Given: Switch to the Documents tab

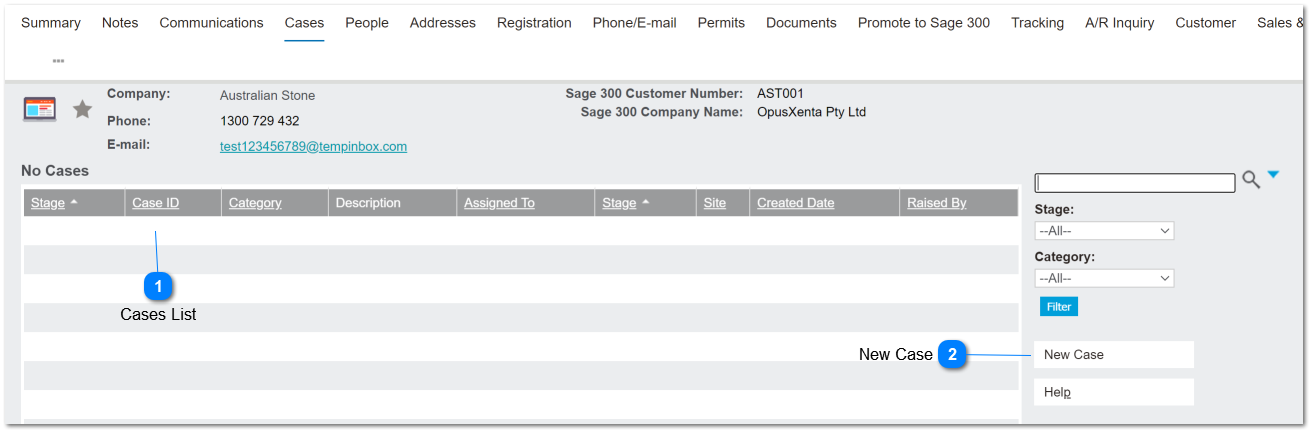Looking at the screenshot, I should (x=801, y=23).
